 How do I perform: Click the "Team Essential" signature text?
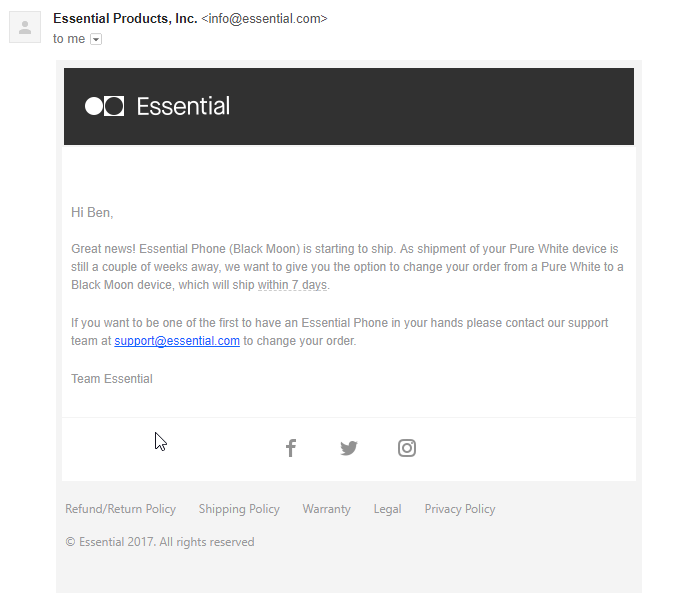click(x=112, y=379)
